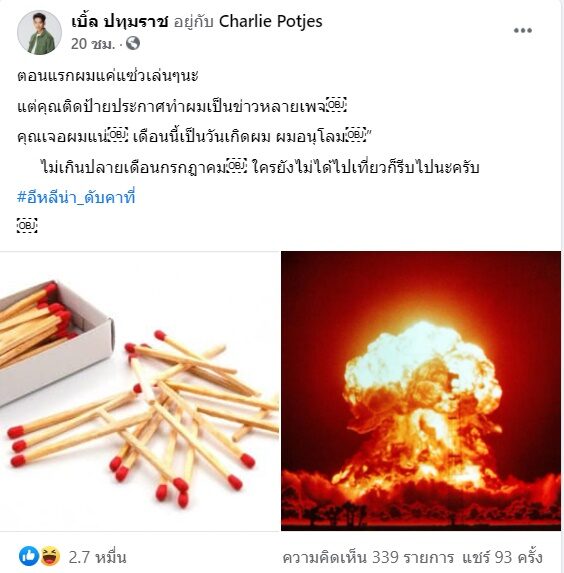The image size is (564, 573).
Task: Open the #อีหลีน่า_ดับคาที่ hashtag
Action: tap(76, 198)
